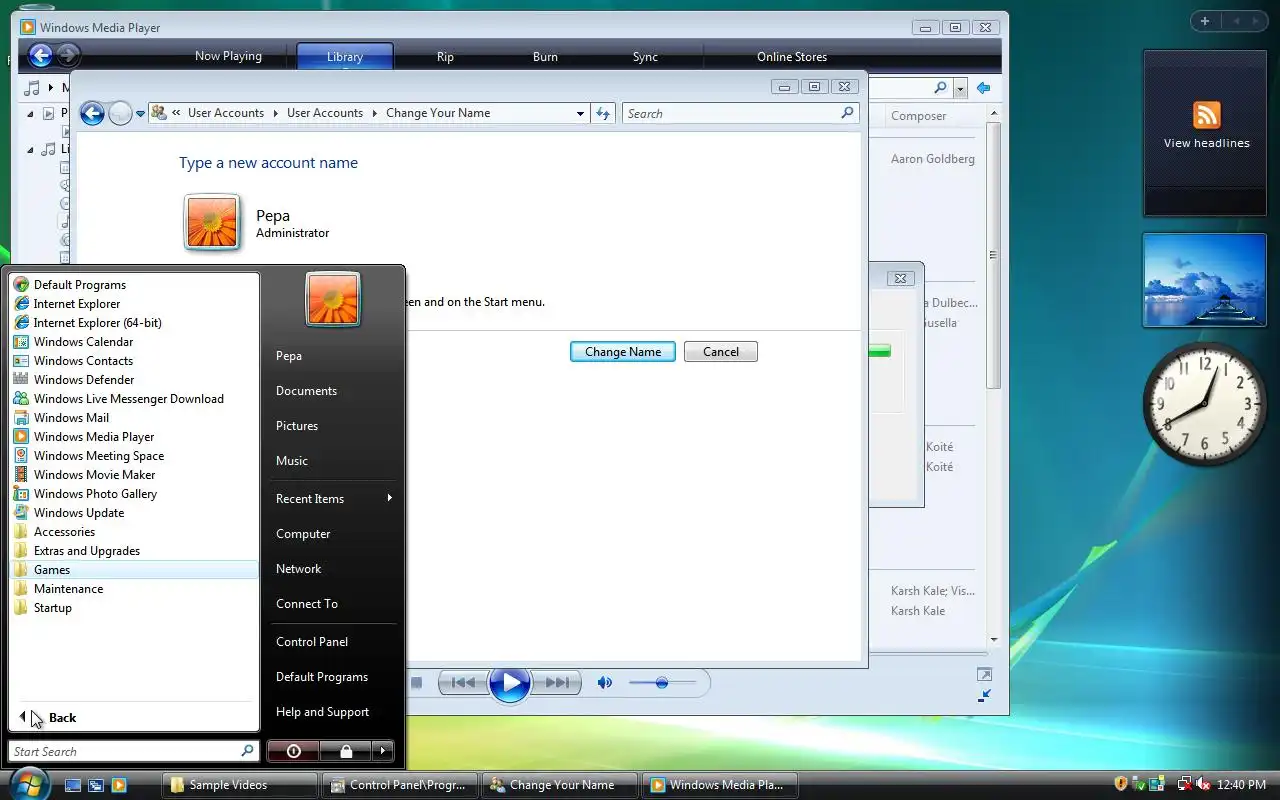This screenshot has width=1280, height=800.
Task: Open Windows Mail
Action: 134,418
